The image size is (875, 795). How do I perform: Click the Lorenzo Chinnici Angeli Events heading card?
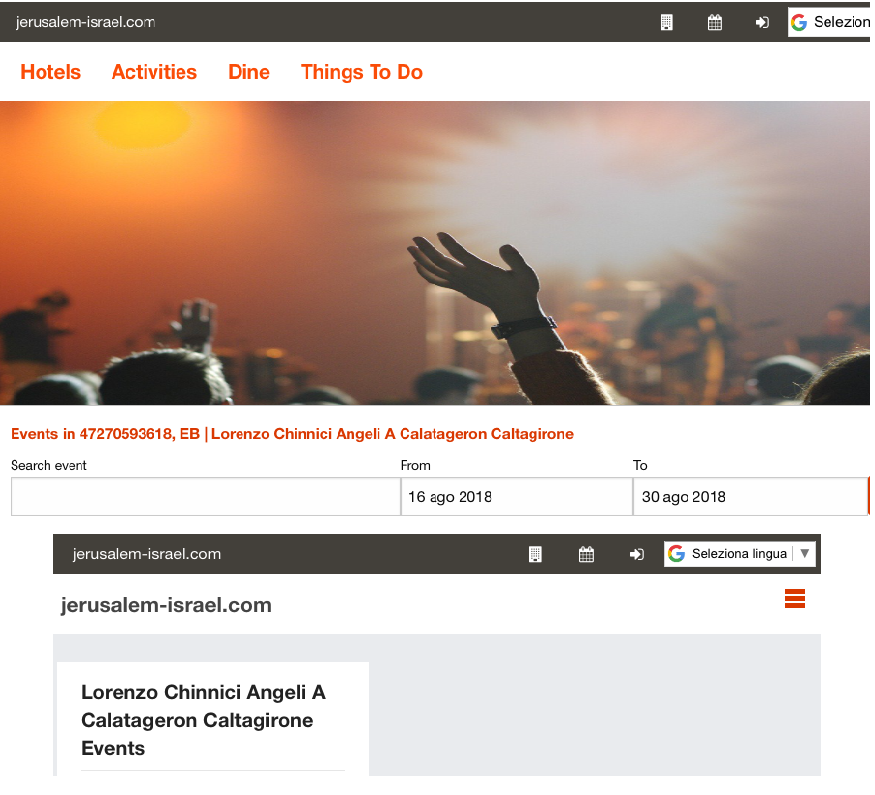click(x=213, y=719)
